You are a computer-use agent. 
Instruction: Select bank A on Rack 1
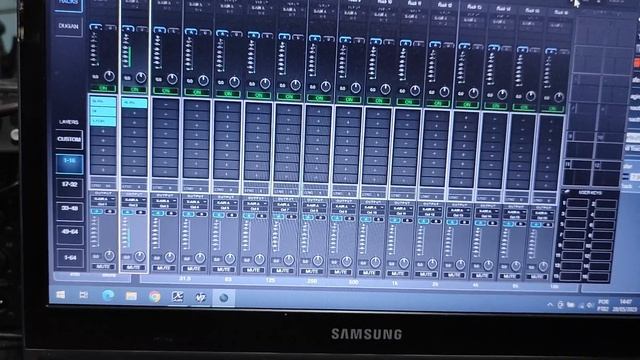(96, 27)
